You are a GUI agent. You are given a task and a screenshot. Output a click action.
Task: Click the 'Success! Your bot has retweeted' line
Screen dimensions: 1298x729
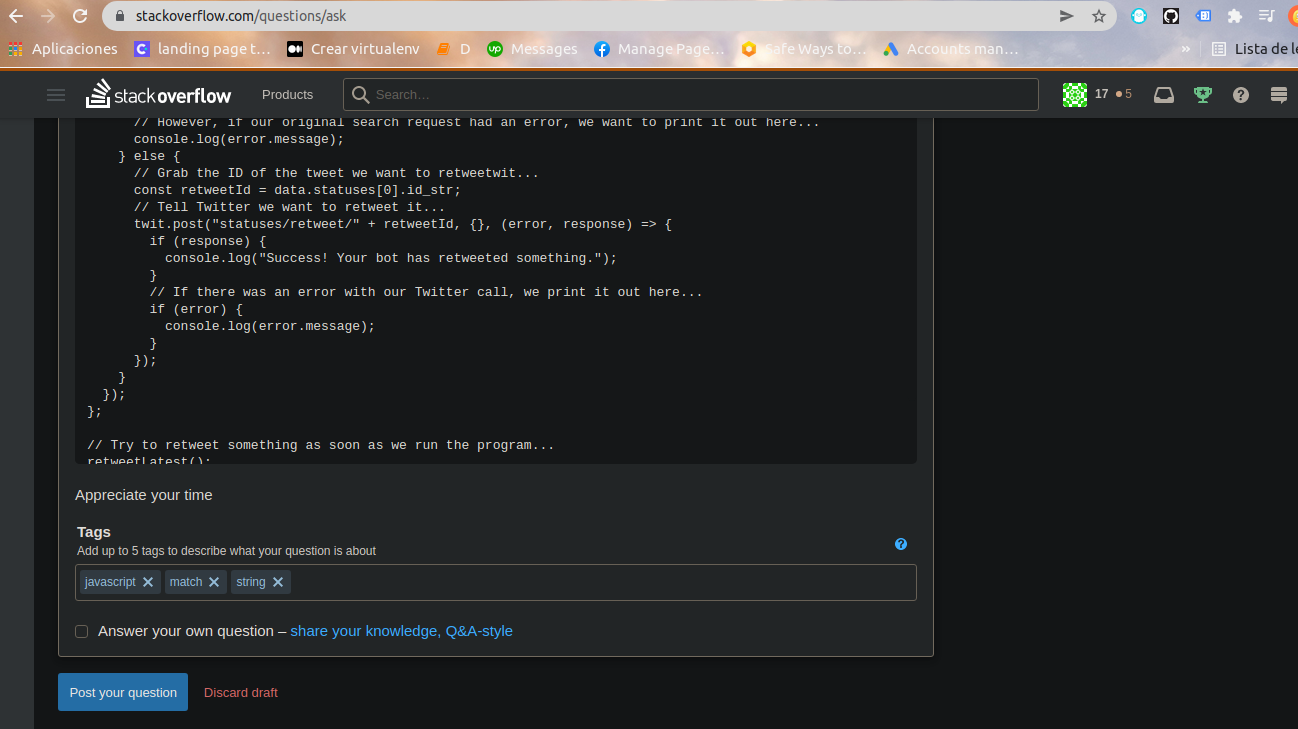pyautogui.click(x=391, y=258)
